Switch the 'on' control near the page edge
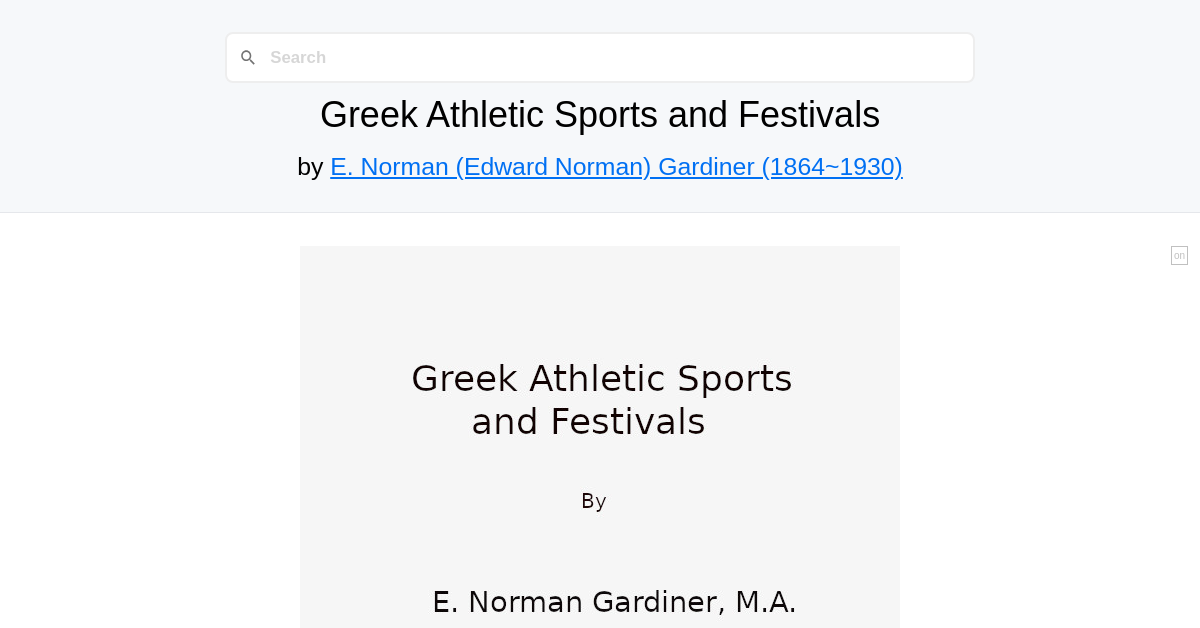1200x628 pixels. [x=1179, y=255]
